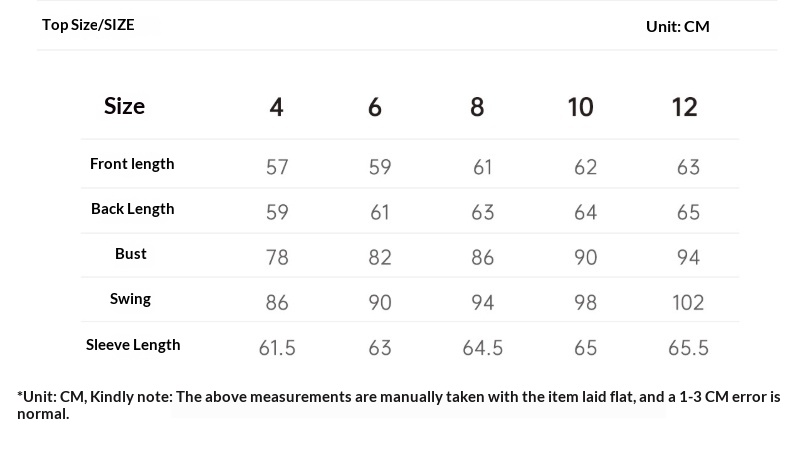Click the "Top Size/SIZE" heading

(88, 25)
